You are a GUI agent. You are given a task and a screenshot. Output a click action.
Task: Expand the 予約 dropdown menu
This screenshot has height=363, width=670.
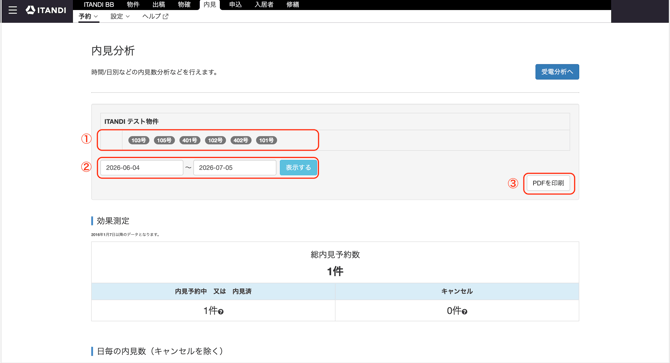(88, 16)
